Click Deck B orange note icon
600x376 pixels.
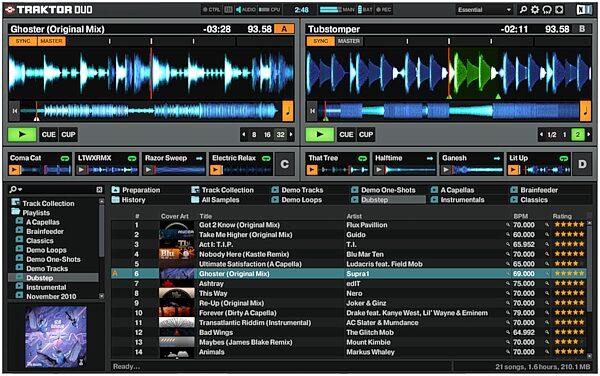tap(585, 111)
